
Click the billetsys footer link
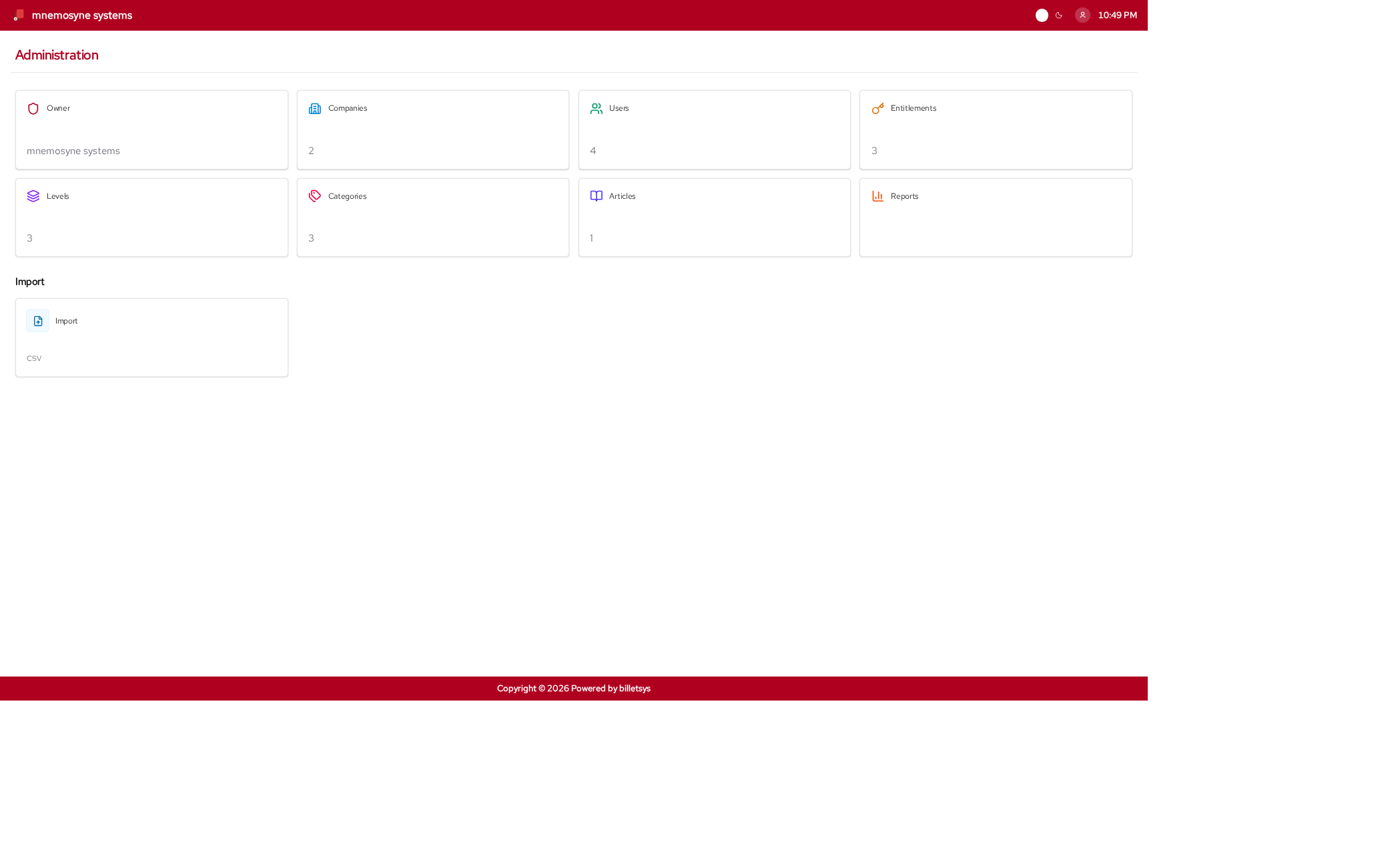(x=635, y=689)
